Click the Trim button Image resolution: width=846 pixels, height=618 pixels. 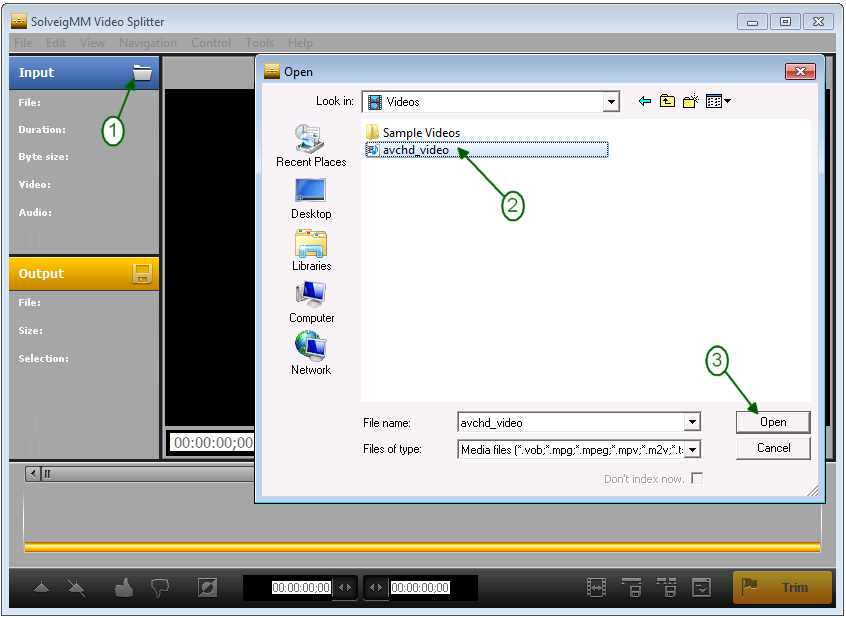[x=782, y=587]
